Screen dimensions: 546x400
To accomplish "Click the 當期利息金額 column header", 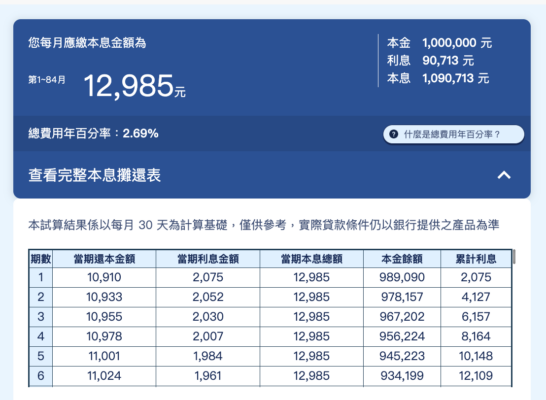I will pyautogui.click(x=208, y=259).
